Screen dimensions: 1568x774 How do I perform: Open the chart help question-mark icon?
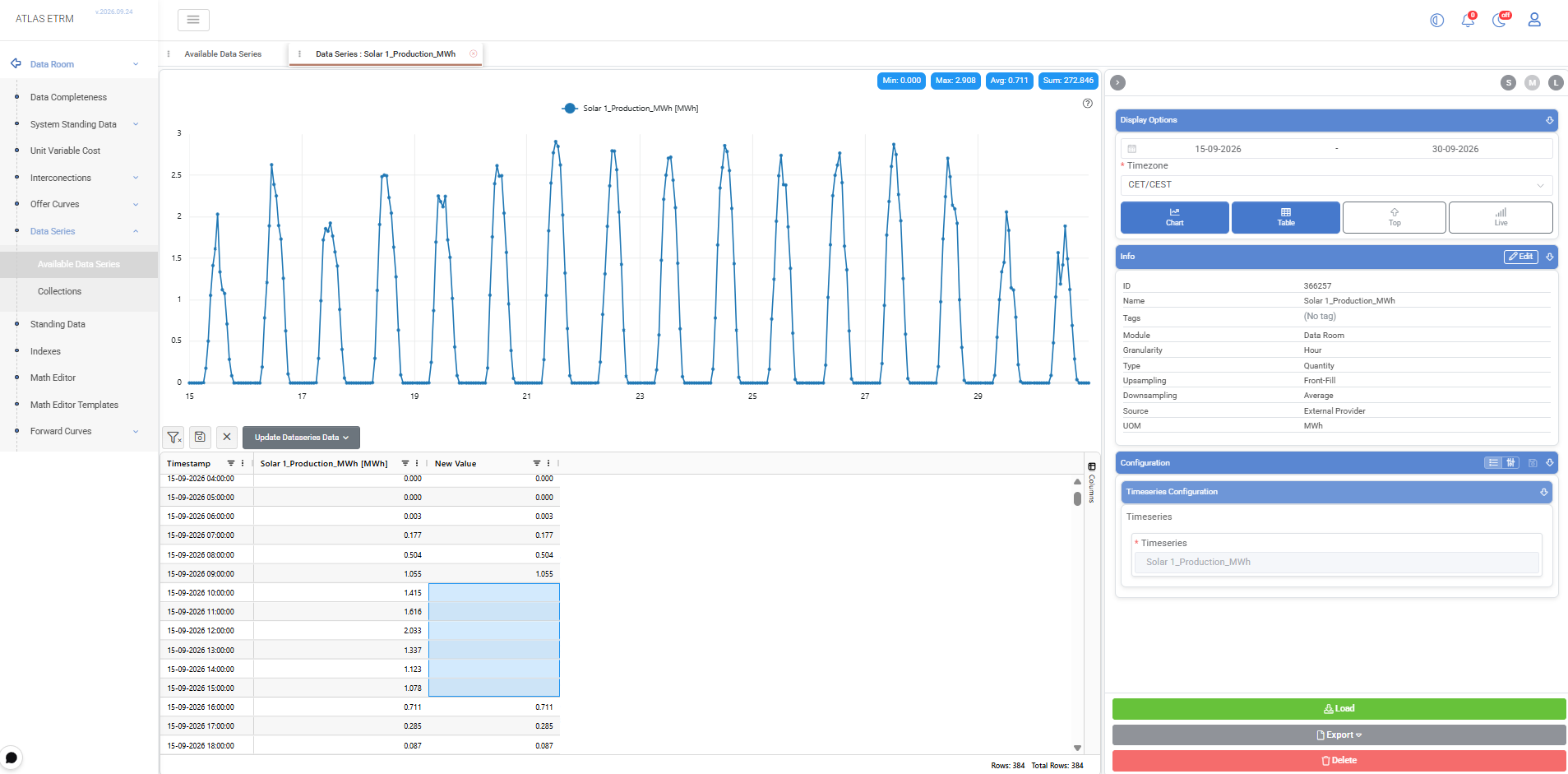point(1088,104)
